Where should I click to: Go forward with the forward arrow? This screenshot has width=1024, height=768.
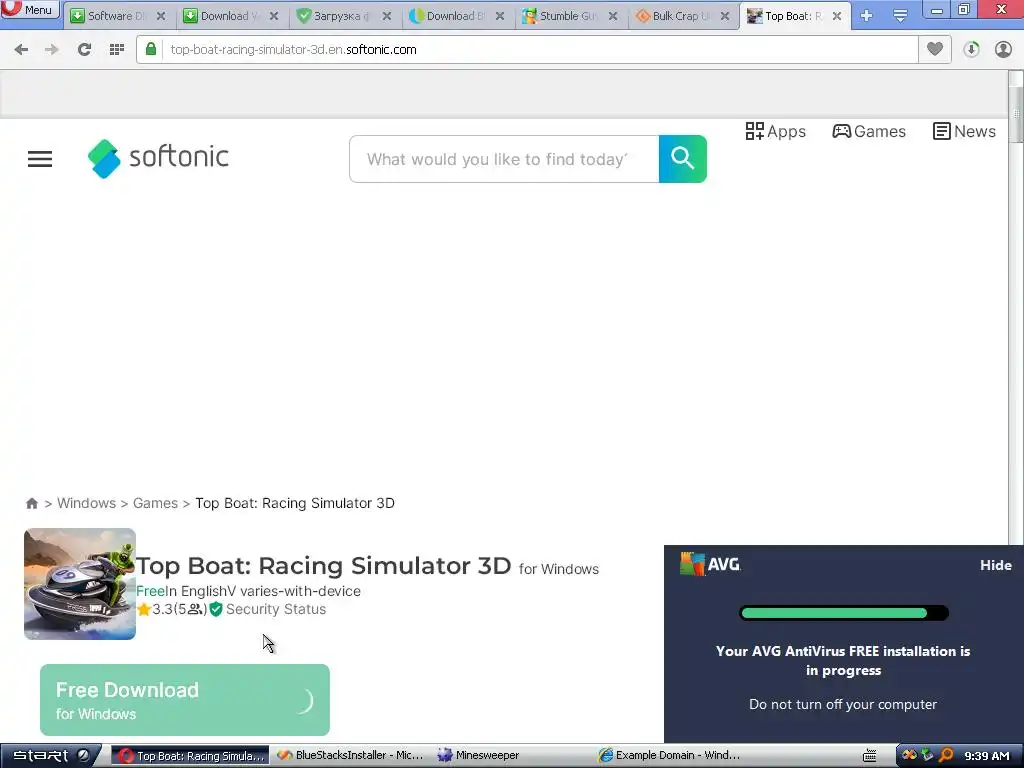coord(52,50)
